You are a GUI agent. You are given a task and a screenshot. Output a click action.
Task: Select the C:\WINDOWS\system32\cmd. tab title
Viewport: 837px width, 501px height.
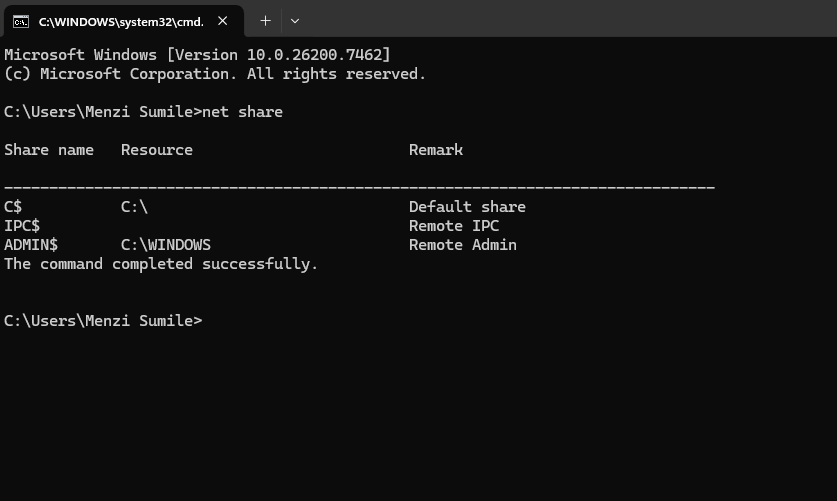point(118,21)
